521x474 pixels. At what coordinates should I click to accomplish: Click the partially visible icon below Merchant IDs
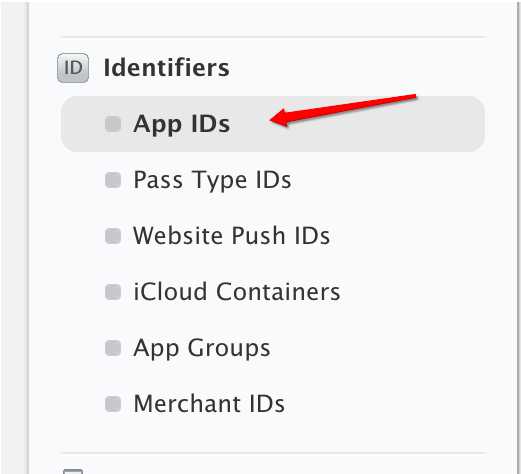click(x=73, y=471)
